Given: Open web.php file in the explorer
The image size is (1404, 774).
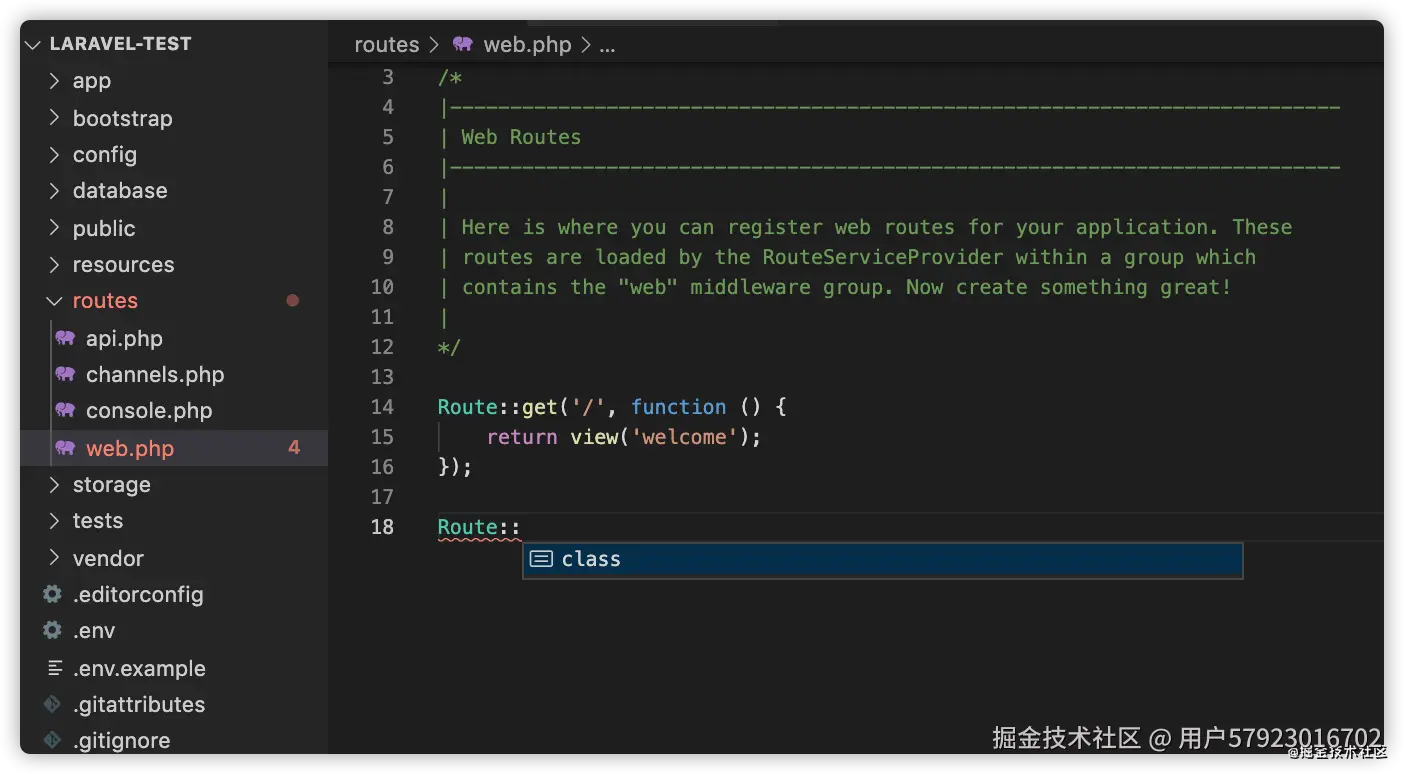Looking at the screenshot, I should [130, 448].
